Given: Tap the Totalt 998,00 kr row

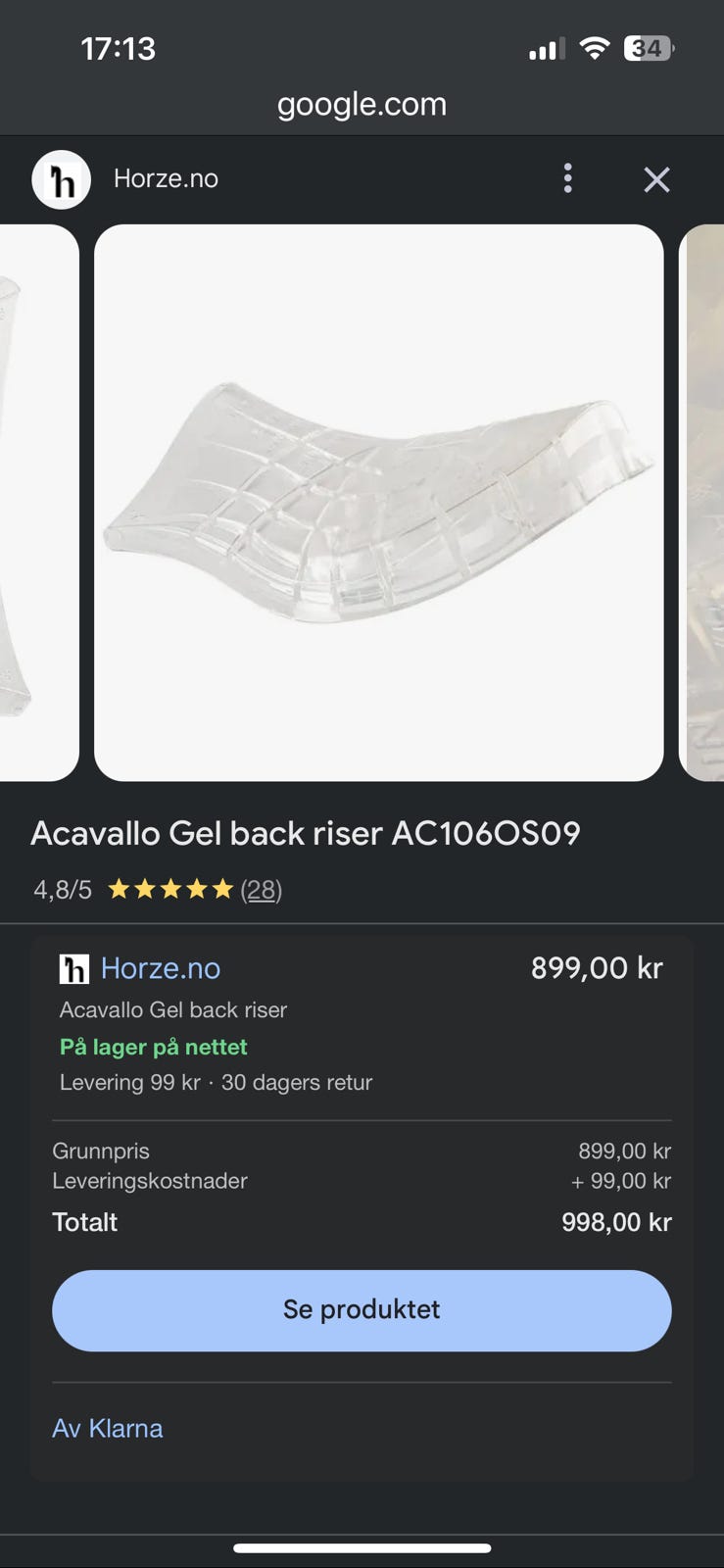Looking at the screenshot, I should [x=362, y=1222].
